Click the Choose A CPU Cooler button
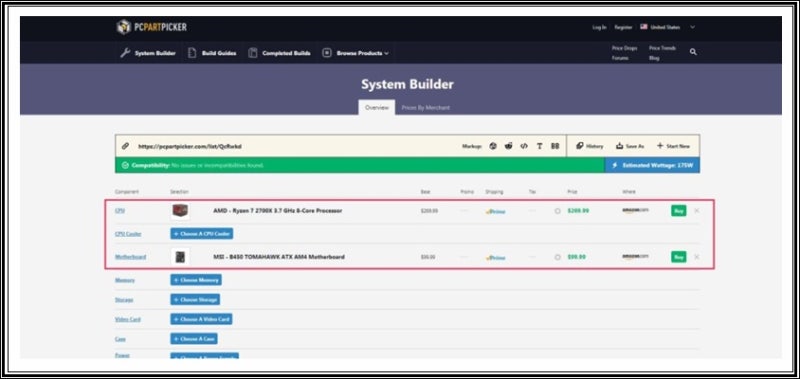Viewport: 800px width, 379px height. [x=202, y=234]
